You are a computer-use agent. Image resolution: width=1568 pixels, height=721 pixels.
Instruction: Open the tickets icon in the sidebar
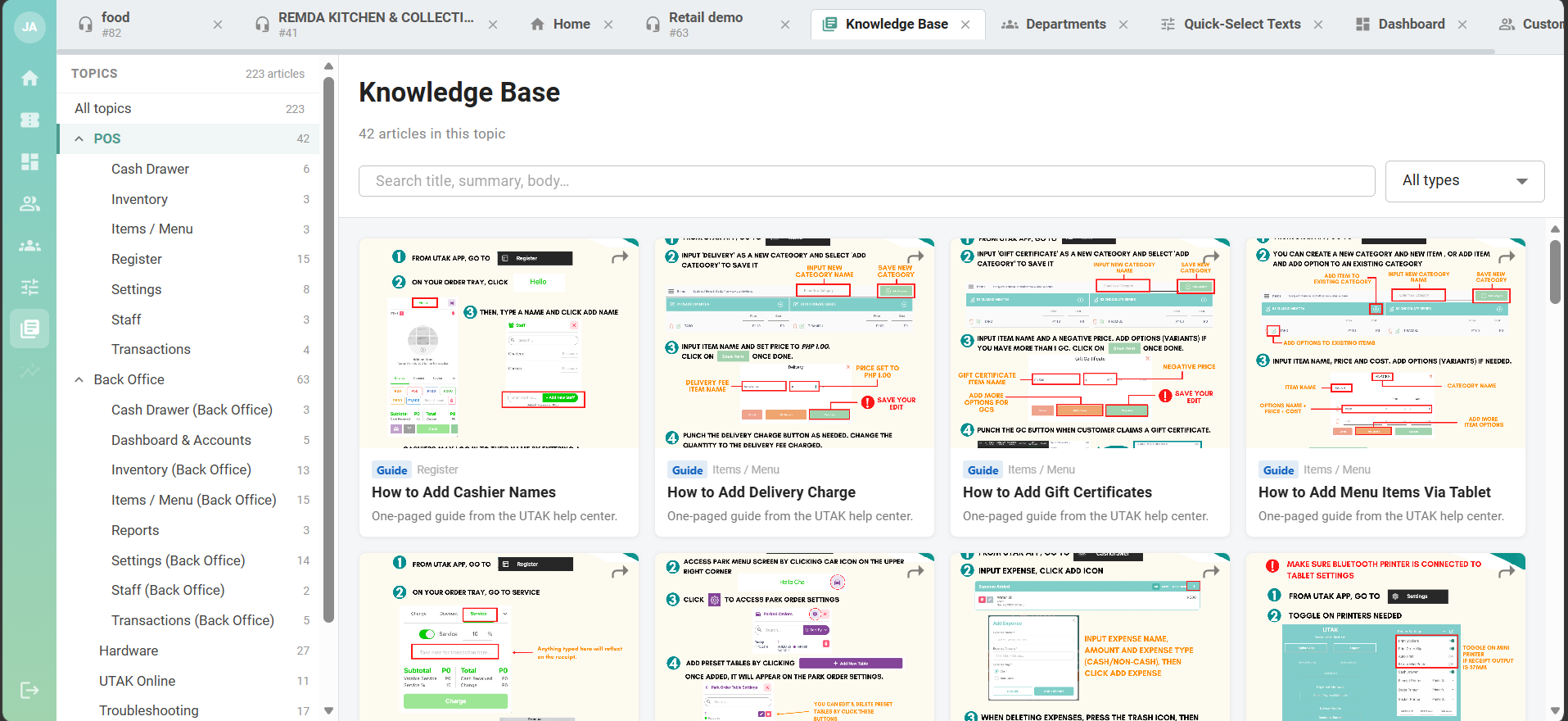point(29,120)
